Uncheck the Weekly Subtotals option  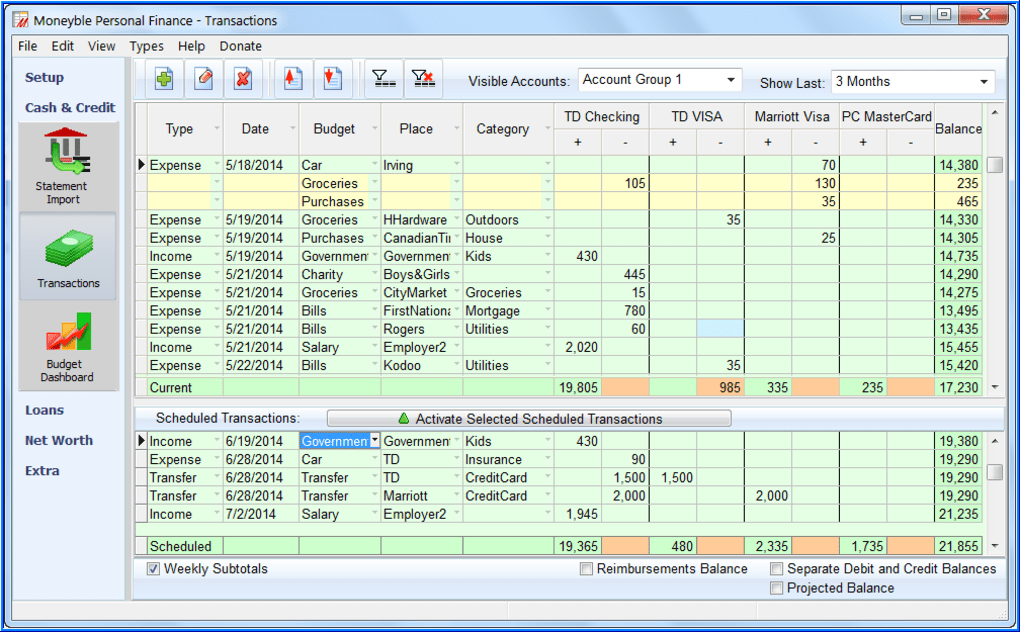[x=153, y=568]
